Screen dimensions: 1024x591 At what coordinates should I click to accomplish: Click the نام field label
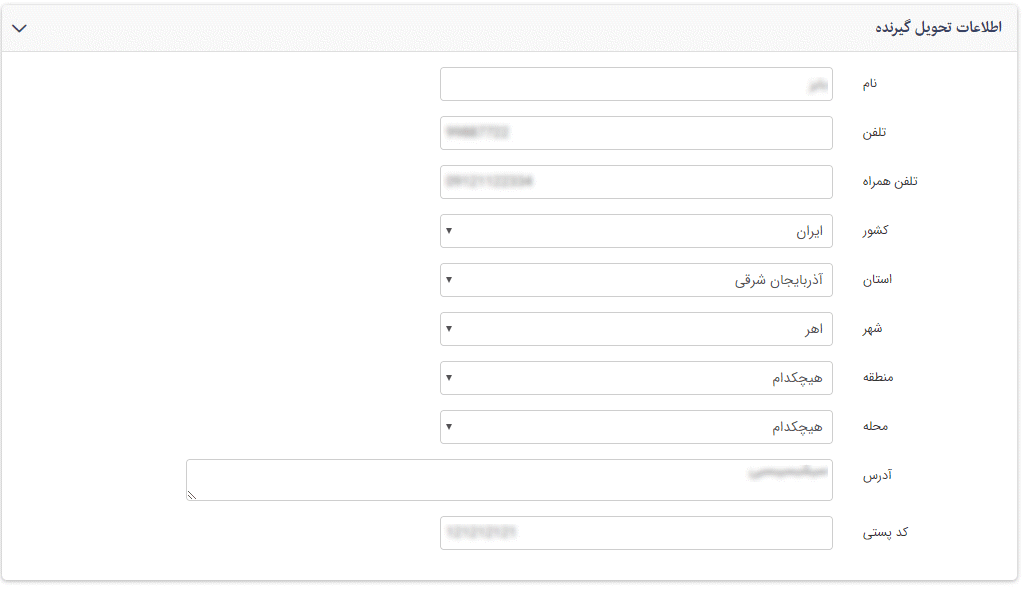tap(868, 84)
